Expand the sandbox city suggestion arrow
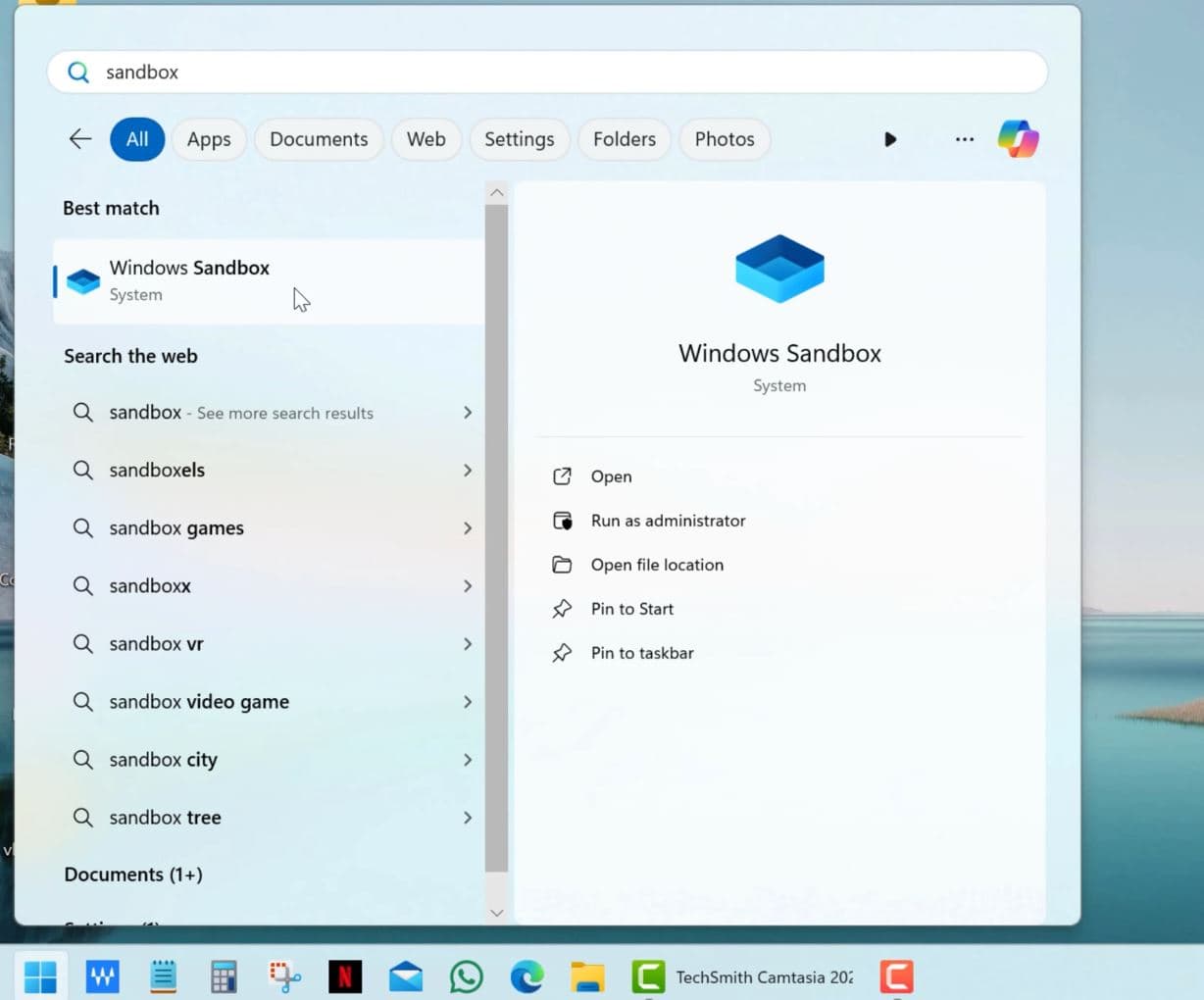 click(x=468, y=760)
